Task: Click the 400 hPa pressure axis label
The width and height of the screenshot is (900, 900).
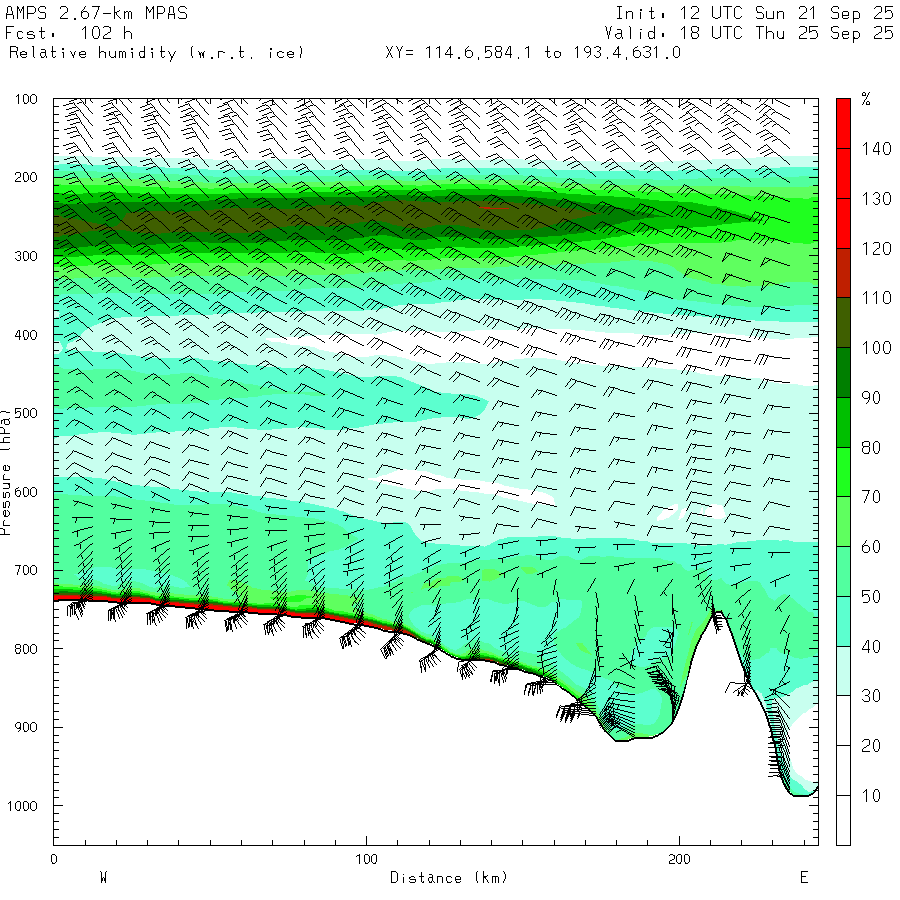Action: click(26, 335)
